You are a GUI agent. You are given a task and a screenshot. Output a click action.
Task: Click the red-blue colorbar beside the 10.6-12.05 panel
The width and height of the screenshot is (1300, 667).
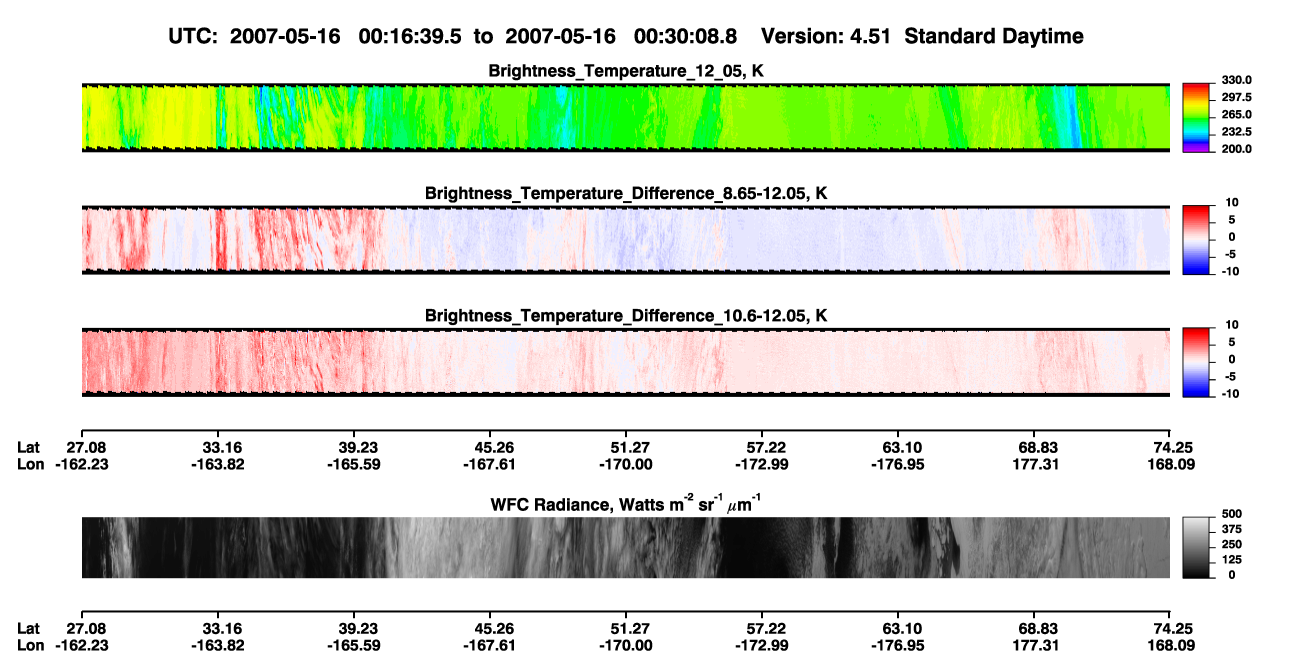coord(1196,362)
